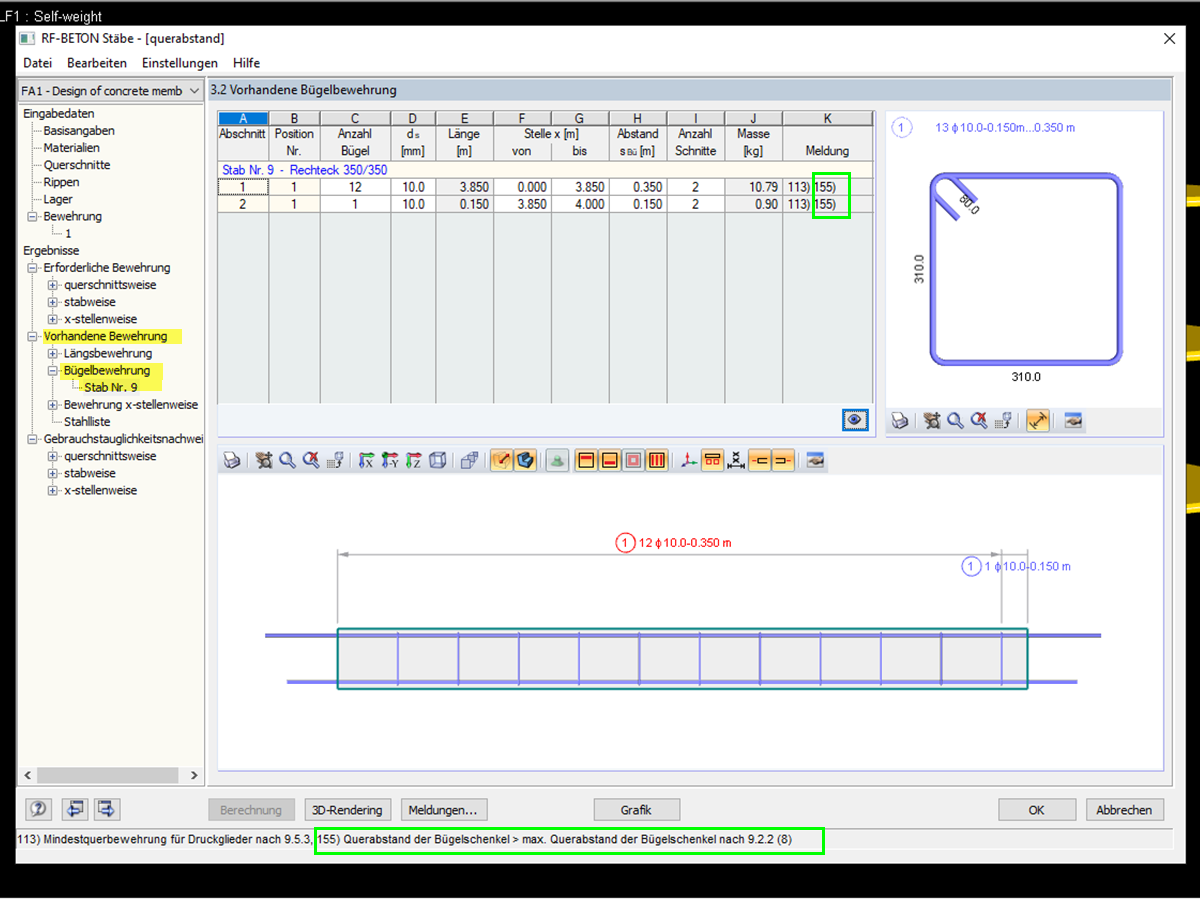Select Basisangaben in the tree
The height and width of the screenshot is (900, 1200).
click(79, 131)
